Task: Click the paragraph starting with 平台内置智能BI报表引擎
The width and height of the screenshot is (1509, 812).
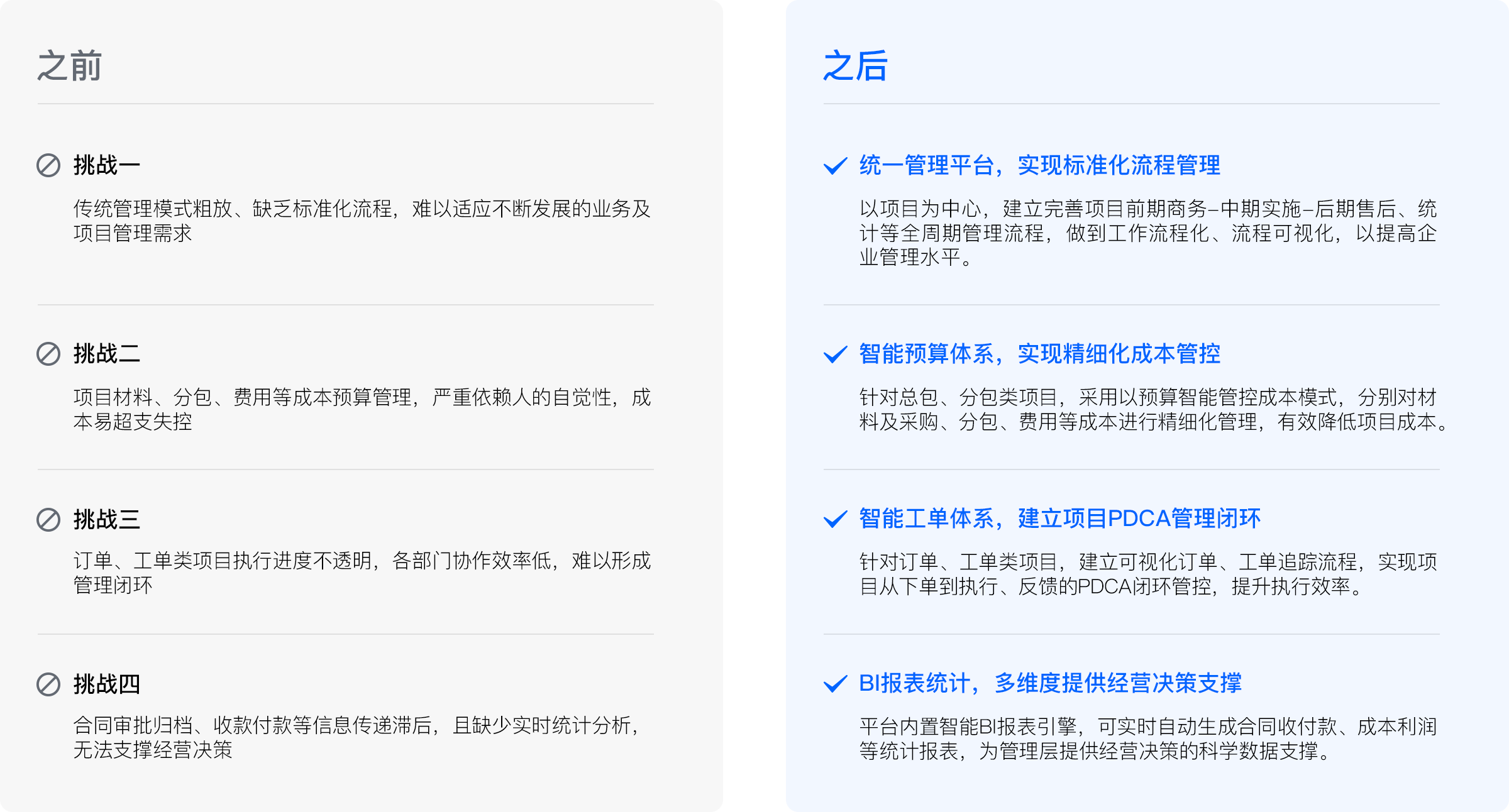Action: [x=1147, y=738]
